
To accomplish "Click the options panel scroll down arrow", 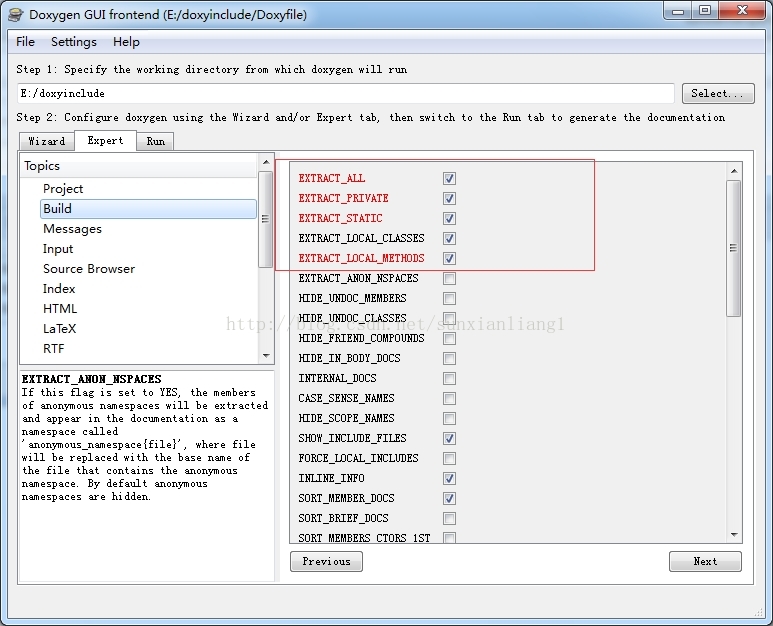I will [734, 534].
